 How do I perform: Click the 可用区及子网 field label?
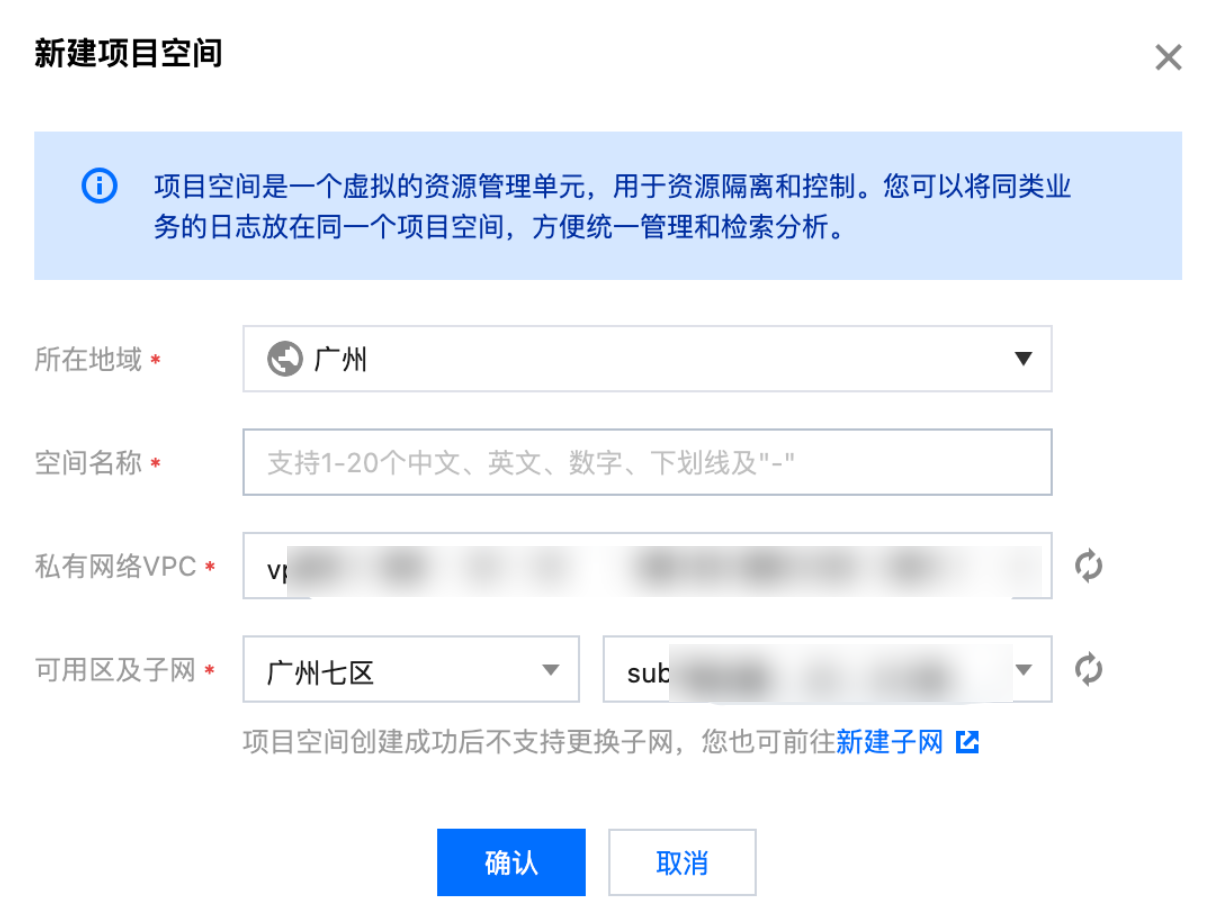click(115, 670)
